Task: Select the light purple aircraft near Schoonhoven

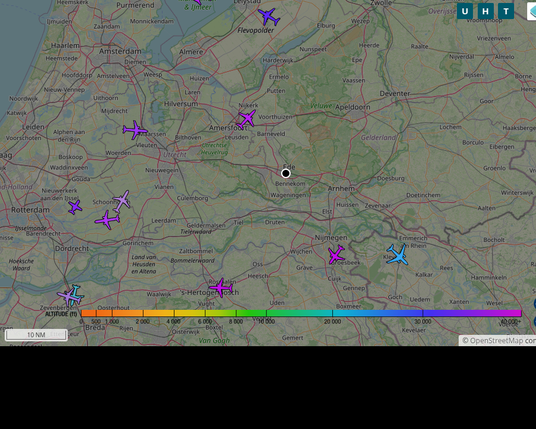Action: click(122, 201)
